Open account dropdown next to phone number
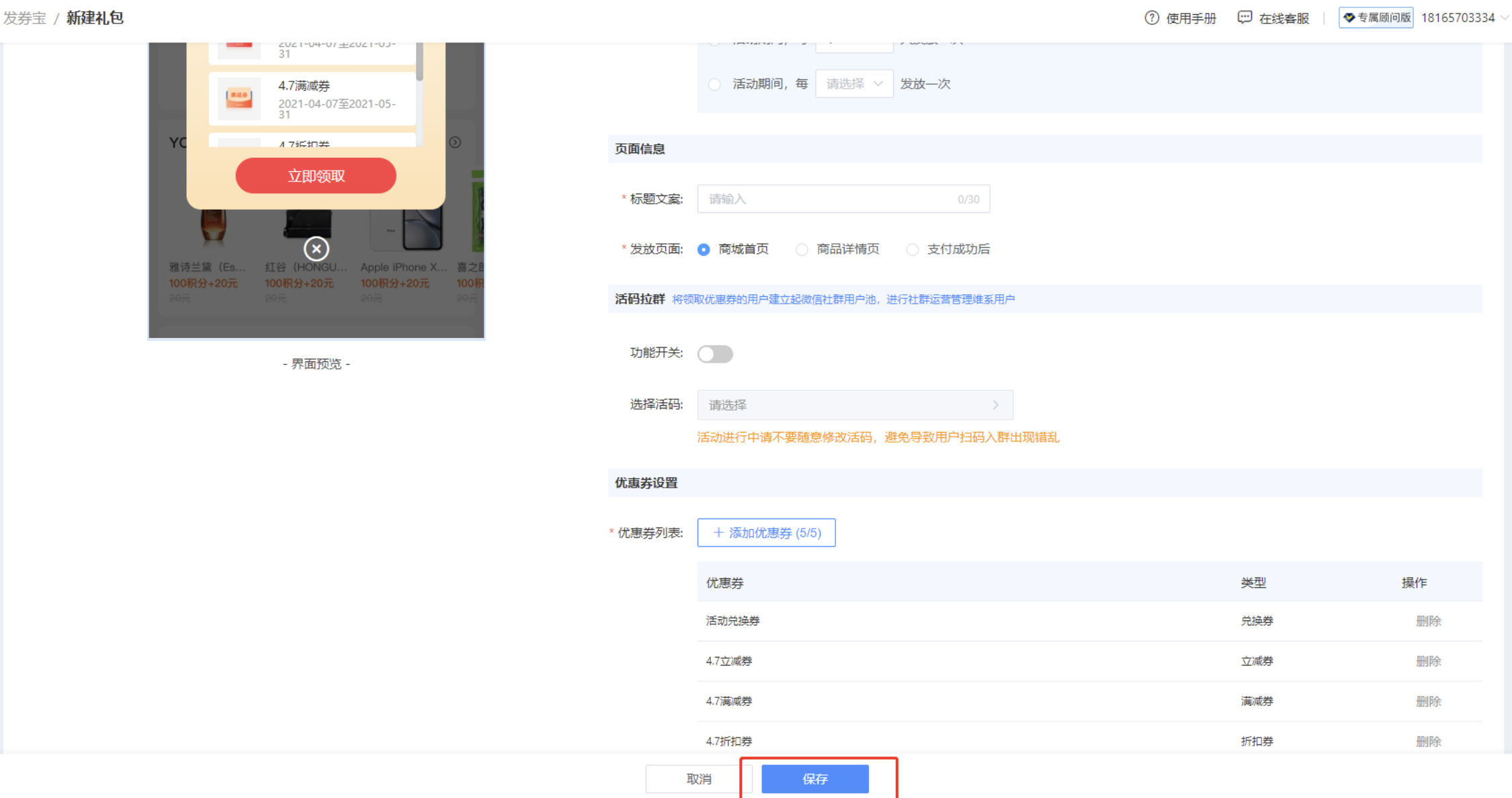1512x798 pixels. click(1504, 18)
